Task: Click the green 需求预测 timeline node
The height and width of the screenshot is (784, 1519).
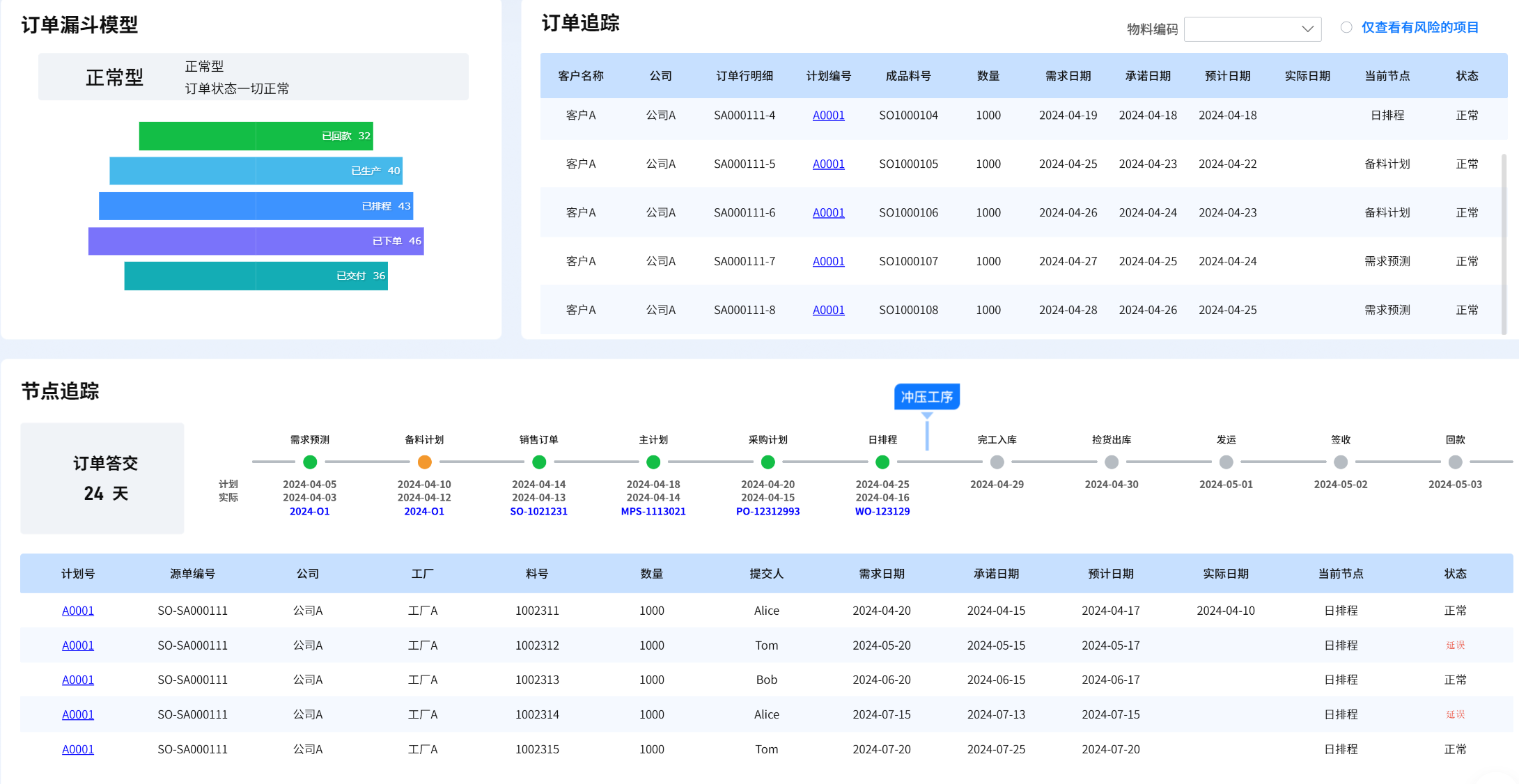Action: click(310, 462)
